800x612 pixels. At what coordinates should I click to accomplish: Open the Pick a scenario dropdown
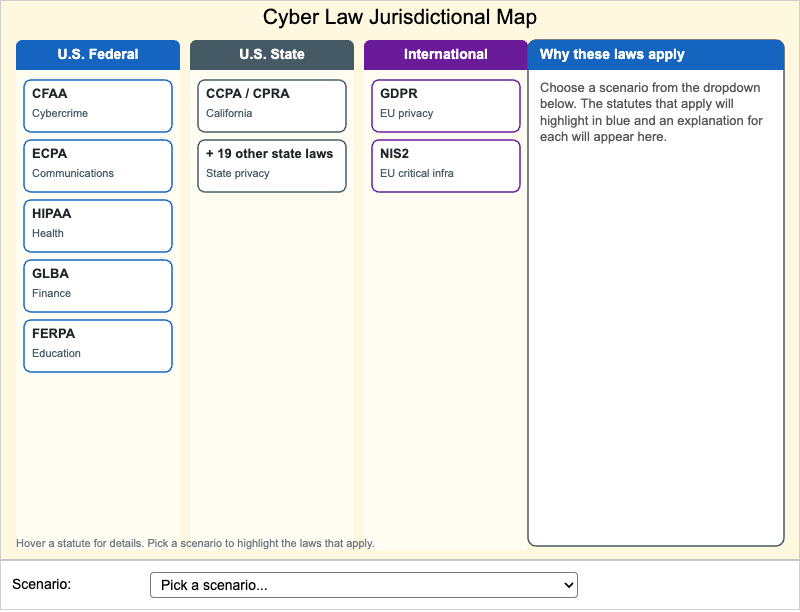(364, 585)
